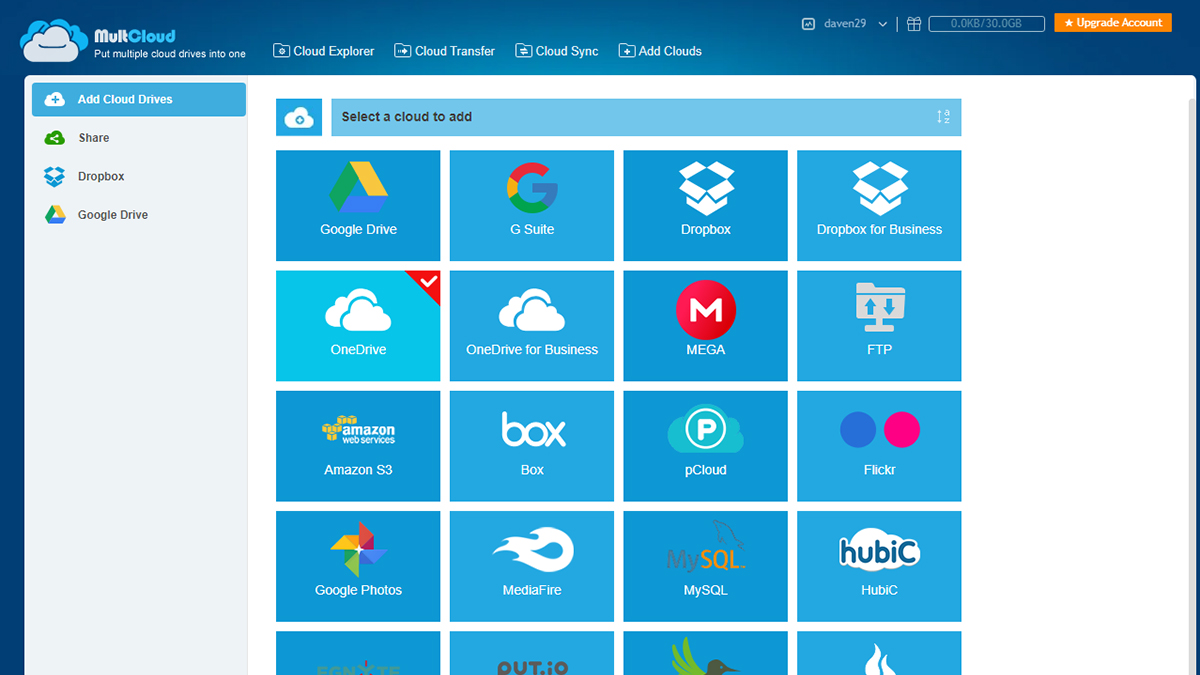Choose the Box cloud tile
Screen dimensions: 1200x675
pos(532,446)
